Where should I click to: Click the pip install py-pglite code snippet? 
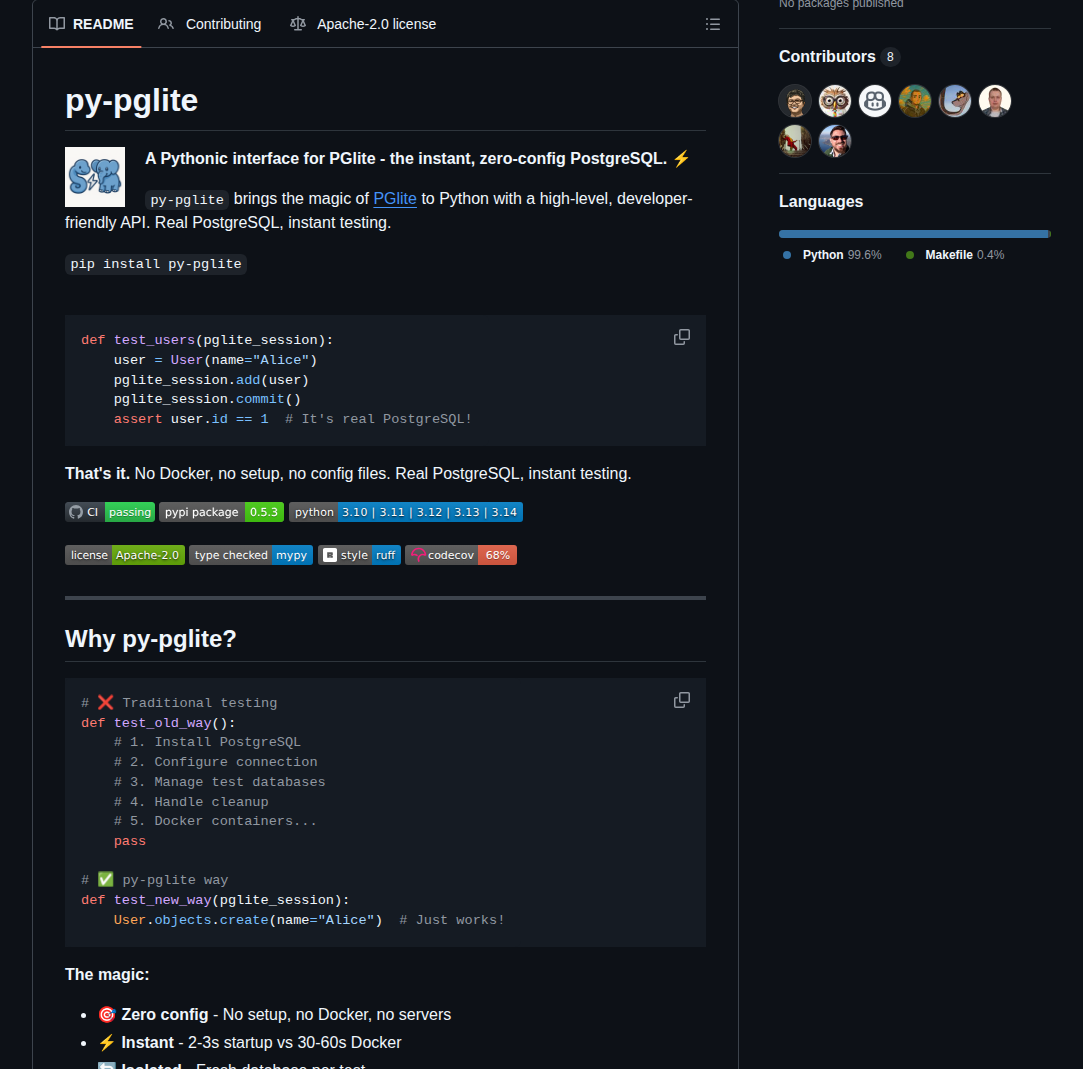[x=156, y=264]
